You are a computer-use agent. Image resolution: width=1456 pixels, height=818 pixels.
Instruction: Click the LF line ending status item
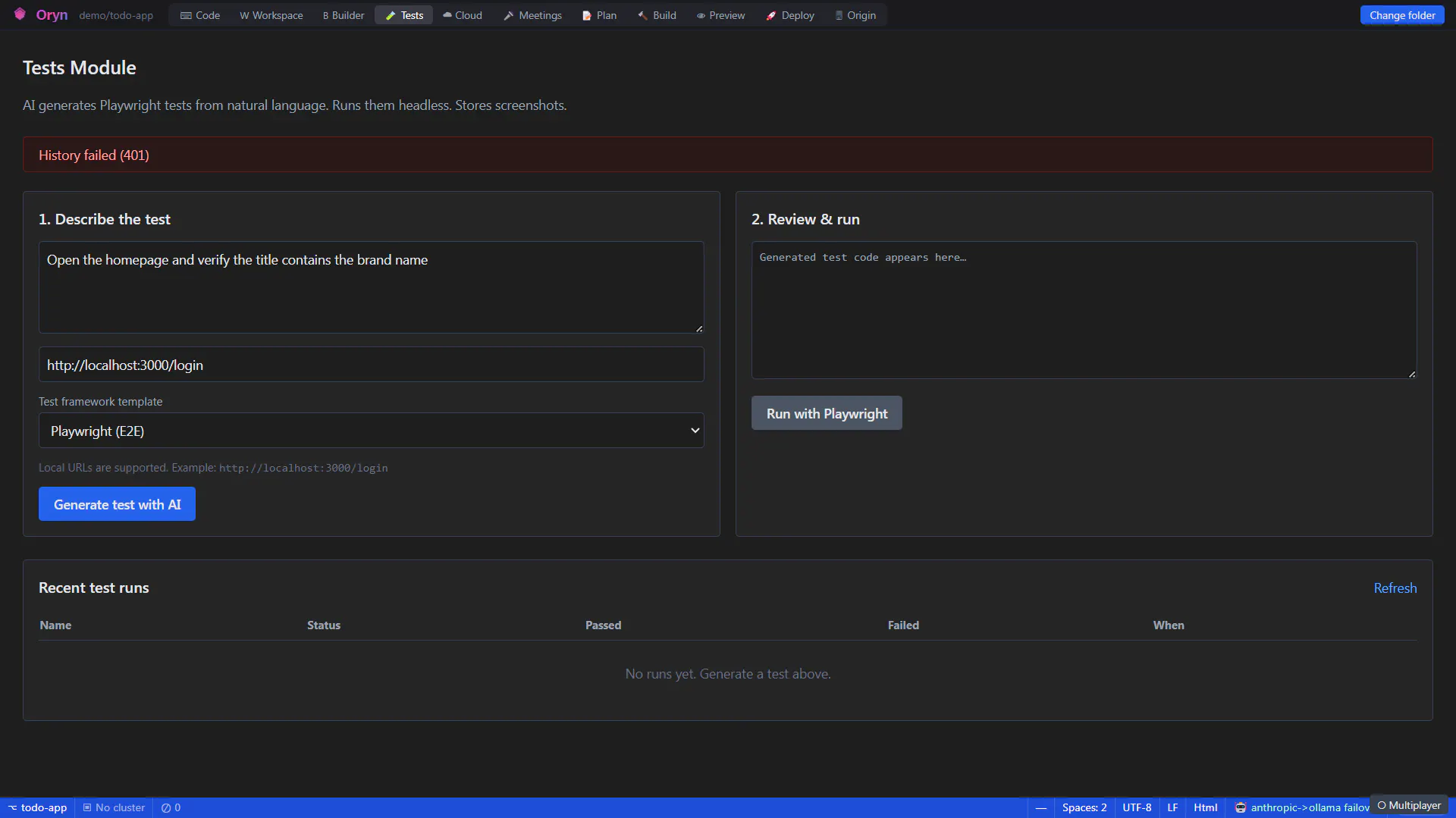click(1172, 807)
